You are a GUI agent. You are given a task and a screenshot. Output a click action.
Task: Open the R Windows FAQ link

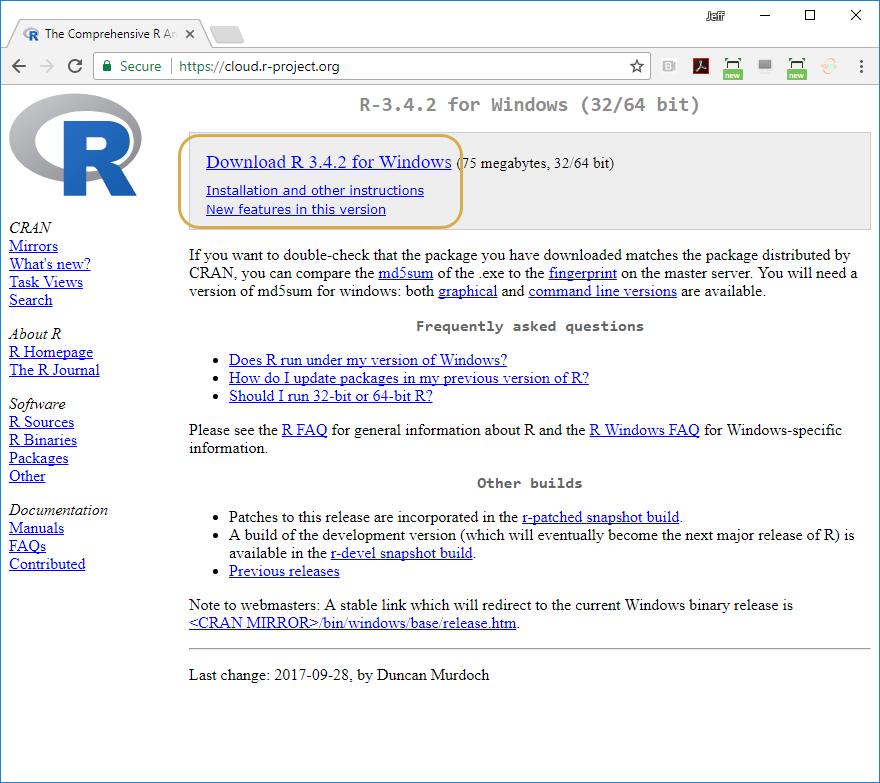(644, 430)
